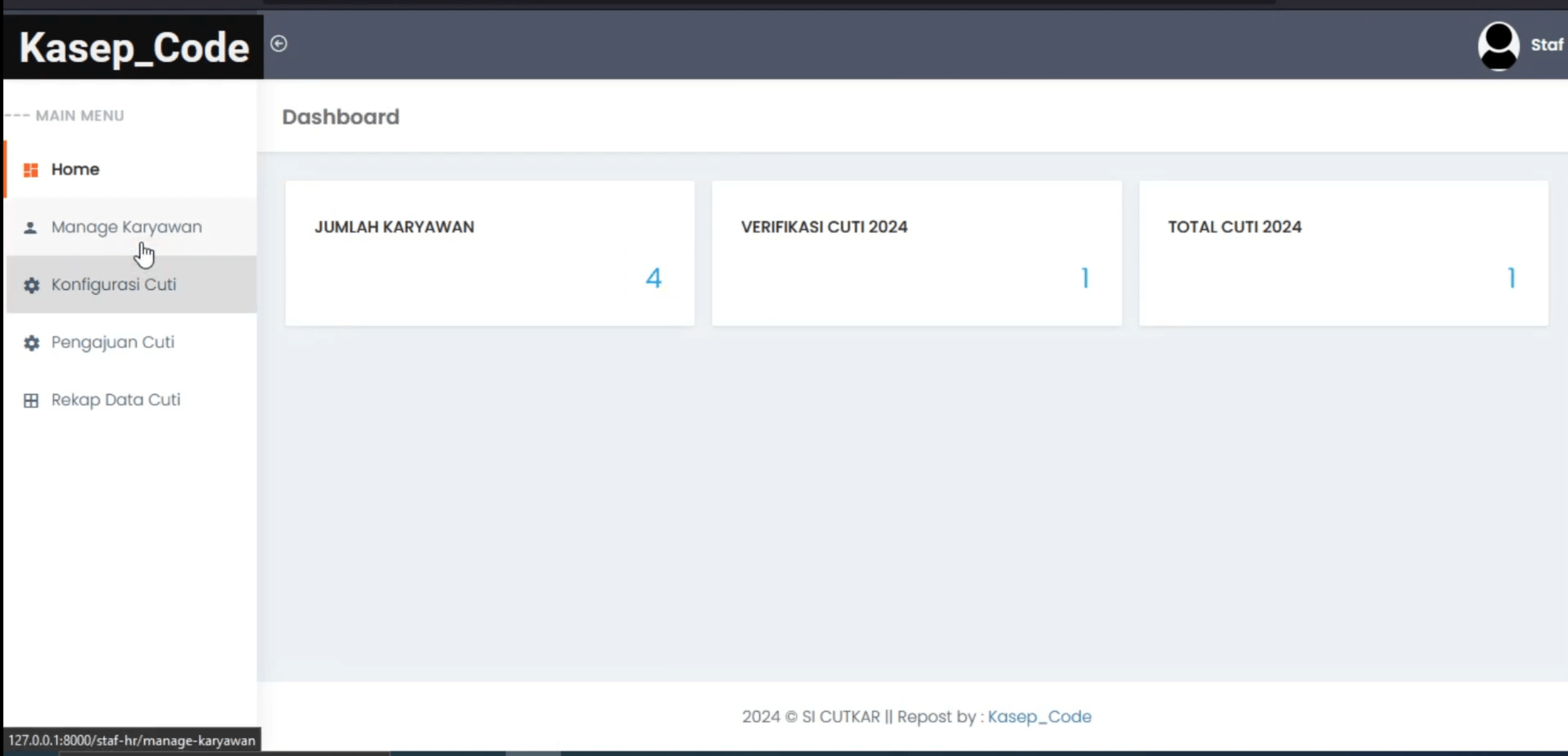Open Rekap Data Cuti menu

[130, 400]
